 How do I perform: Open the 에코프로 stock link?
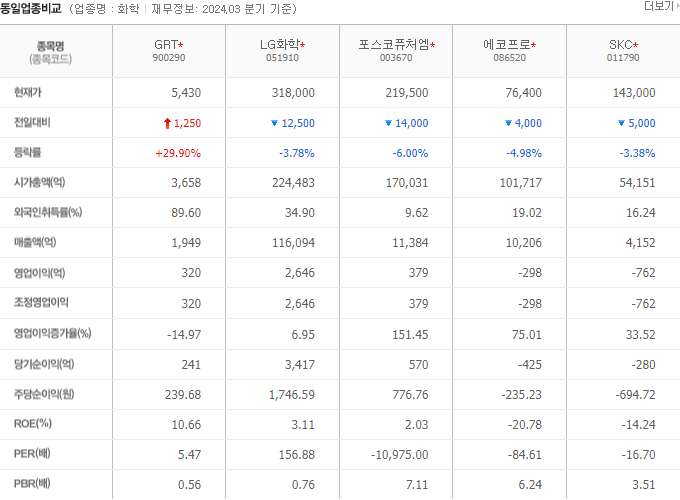(x=507, y=45)
